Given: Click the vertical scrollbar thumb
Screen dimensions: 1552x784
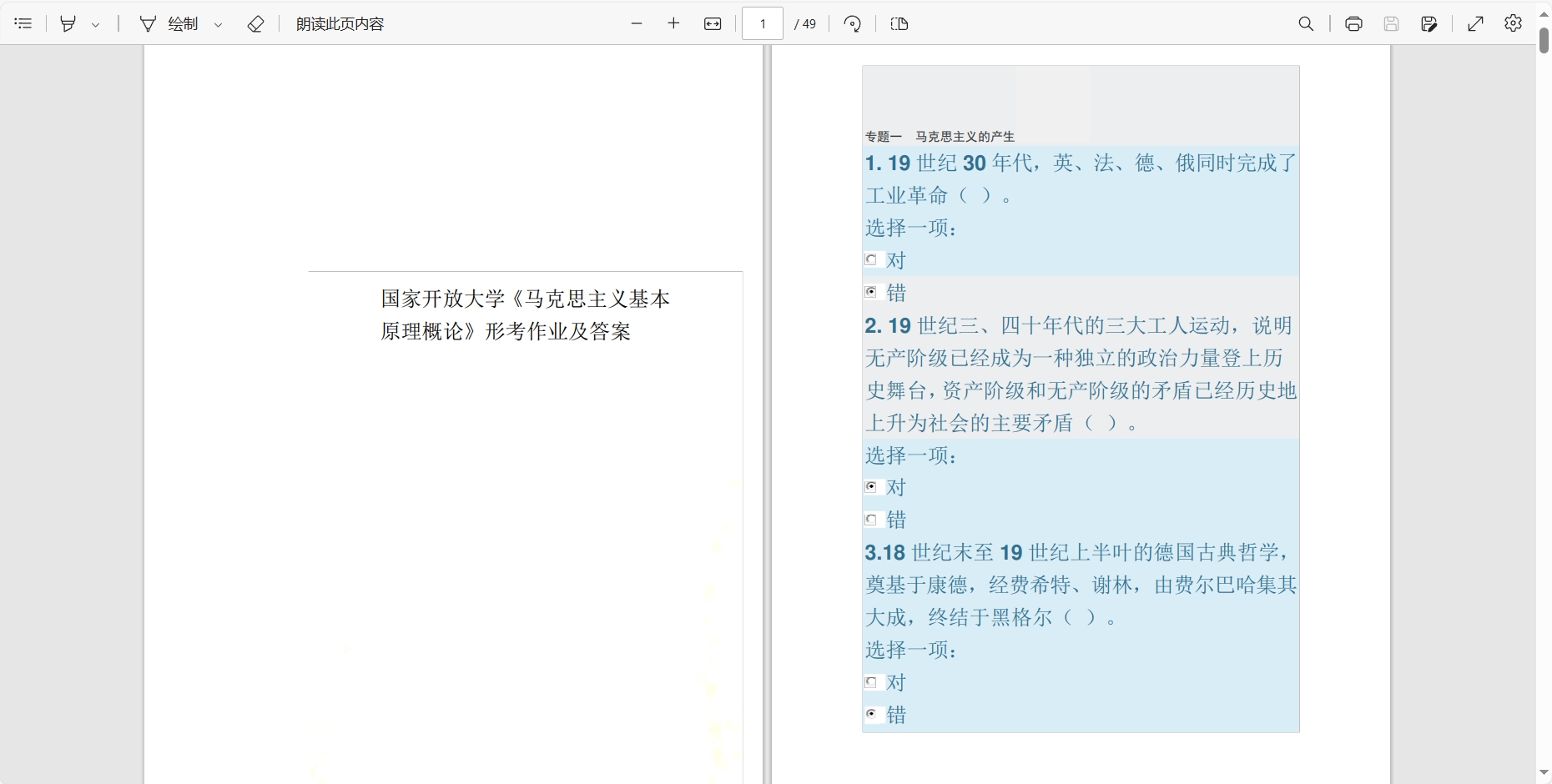Looking at the screenshot, I should point(1544,40).
